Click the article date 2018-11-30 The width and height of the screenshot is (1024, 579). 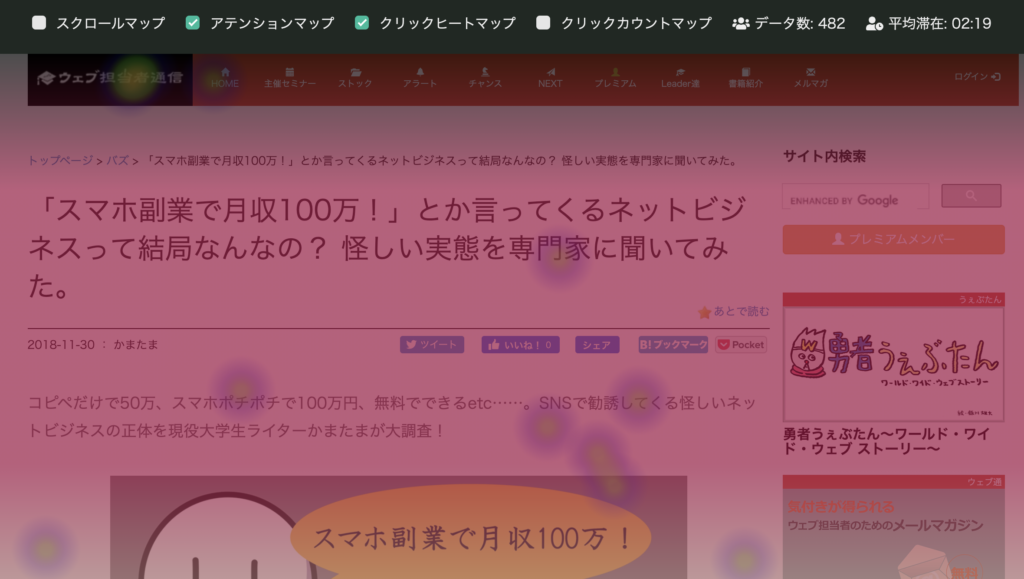61,345
